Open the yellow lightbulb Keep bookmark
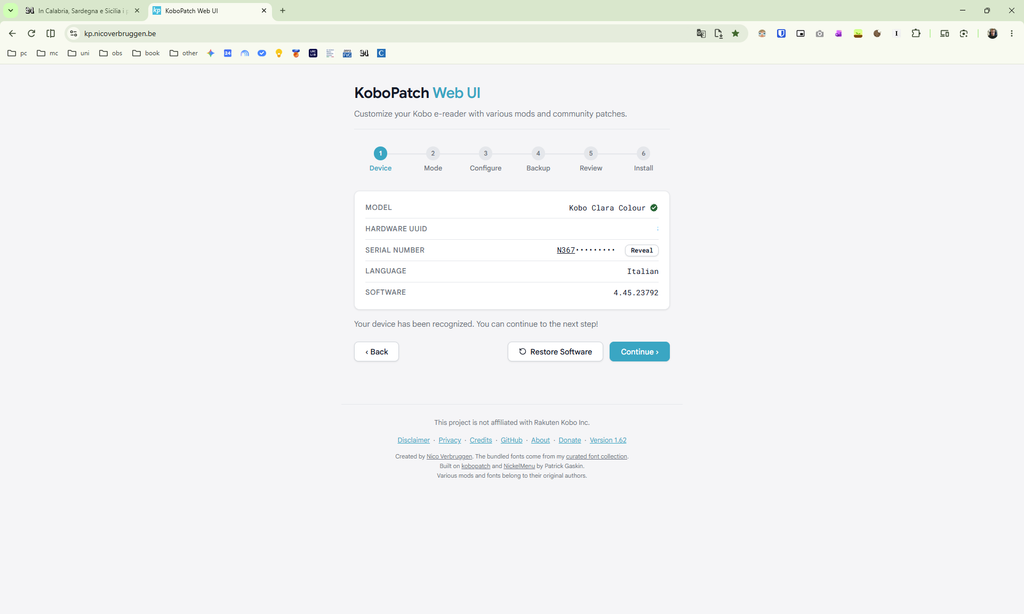 pyautogui.click(x=279, y=53)
